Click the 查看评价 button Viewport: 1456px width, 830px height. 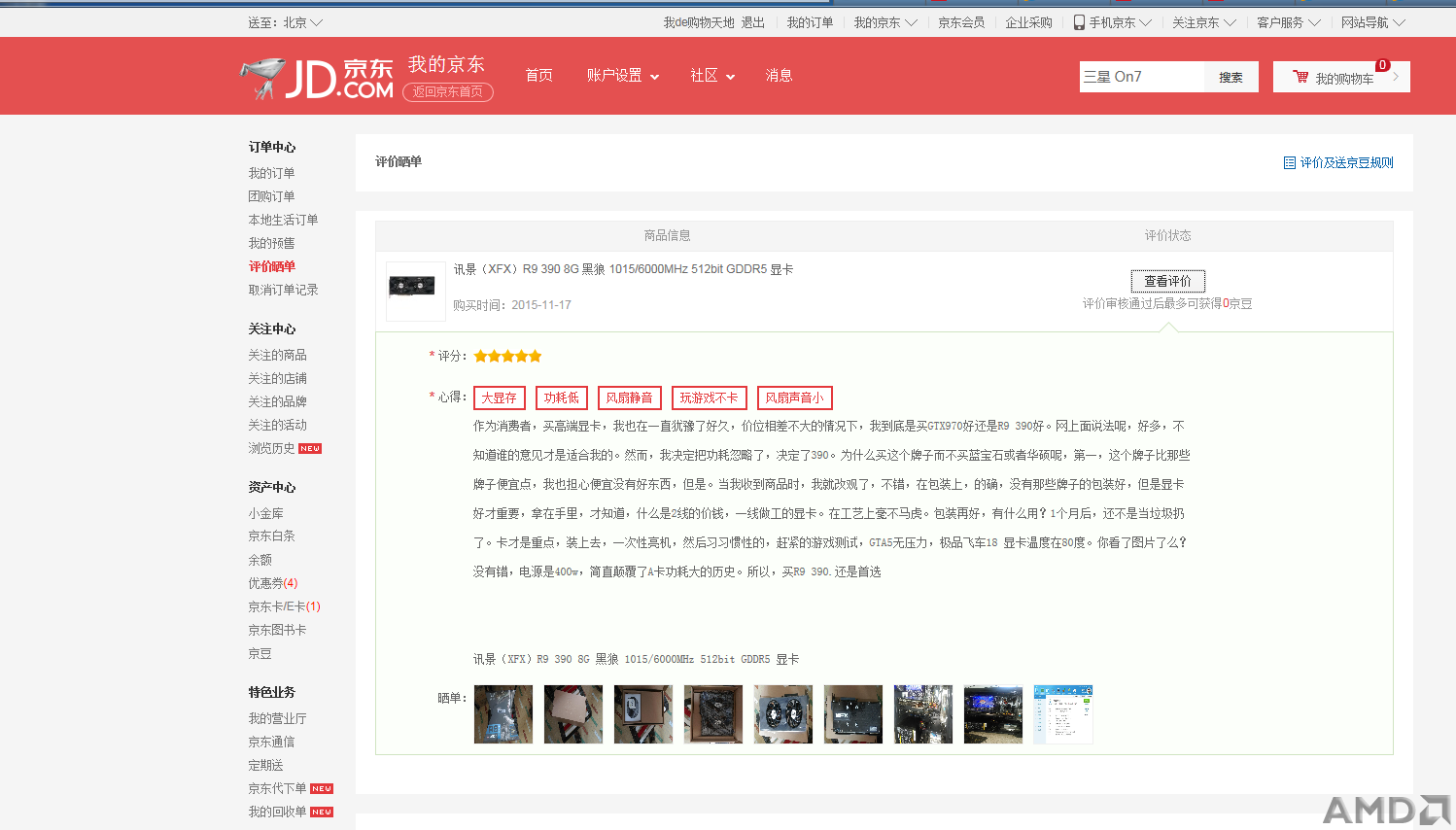tap(1168, 281)
